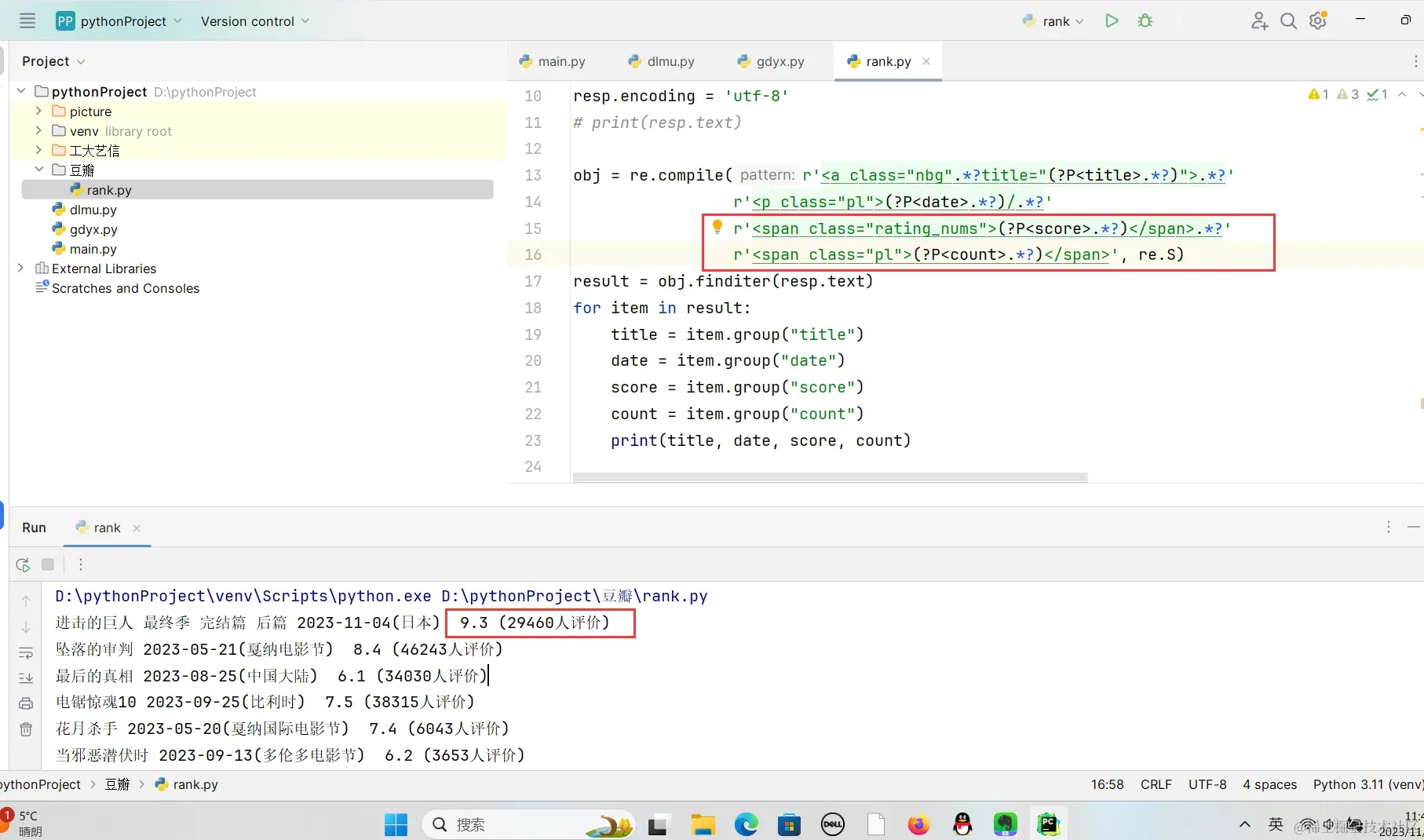Open the inspections warnings widget
The image size is (1424, 840).
1348,94
